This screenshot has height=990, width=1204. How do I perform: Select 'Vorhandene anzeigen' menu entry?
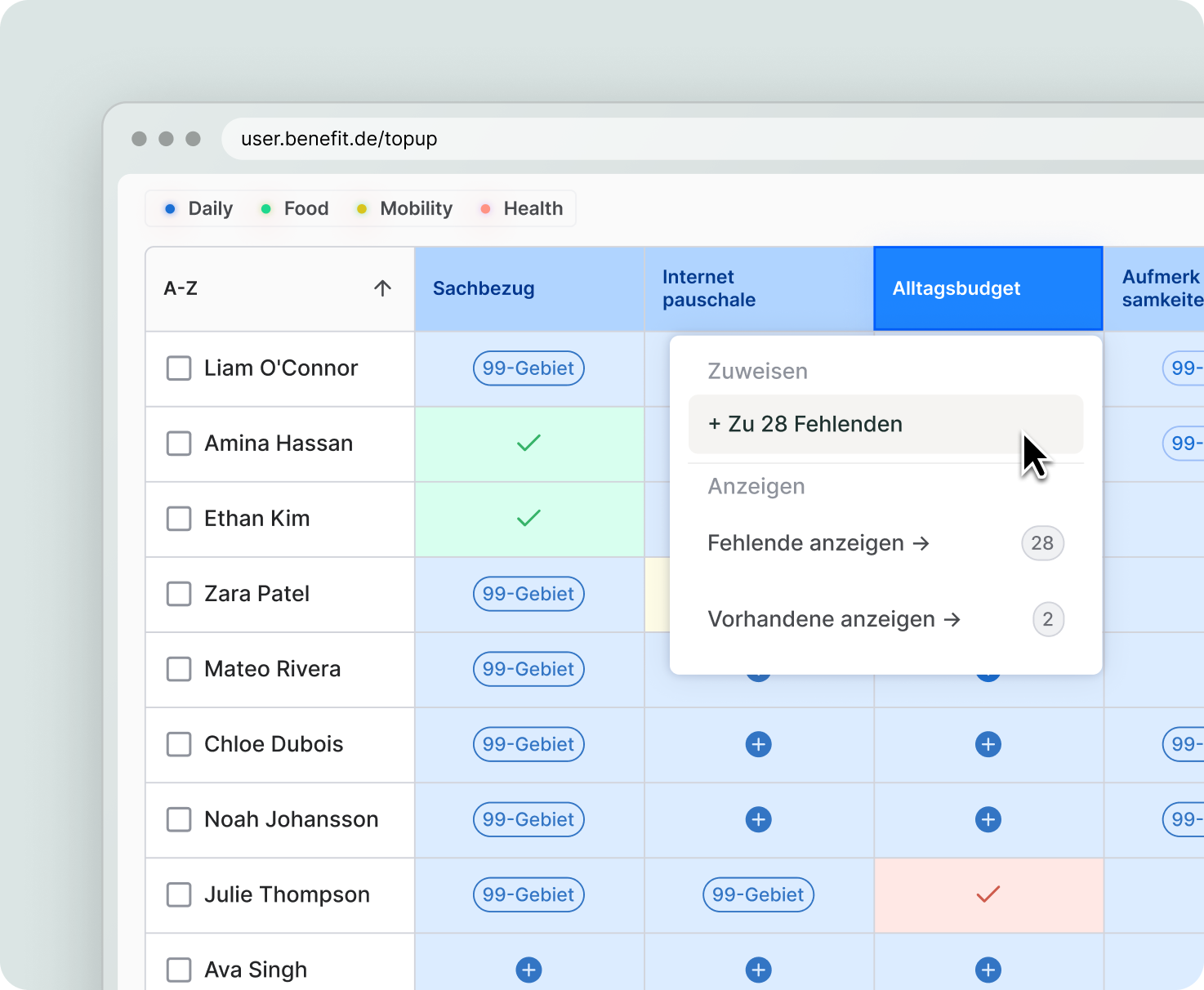(x=885, y=619)
